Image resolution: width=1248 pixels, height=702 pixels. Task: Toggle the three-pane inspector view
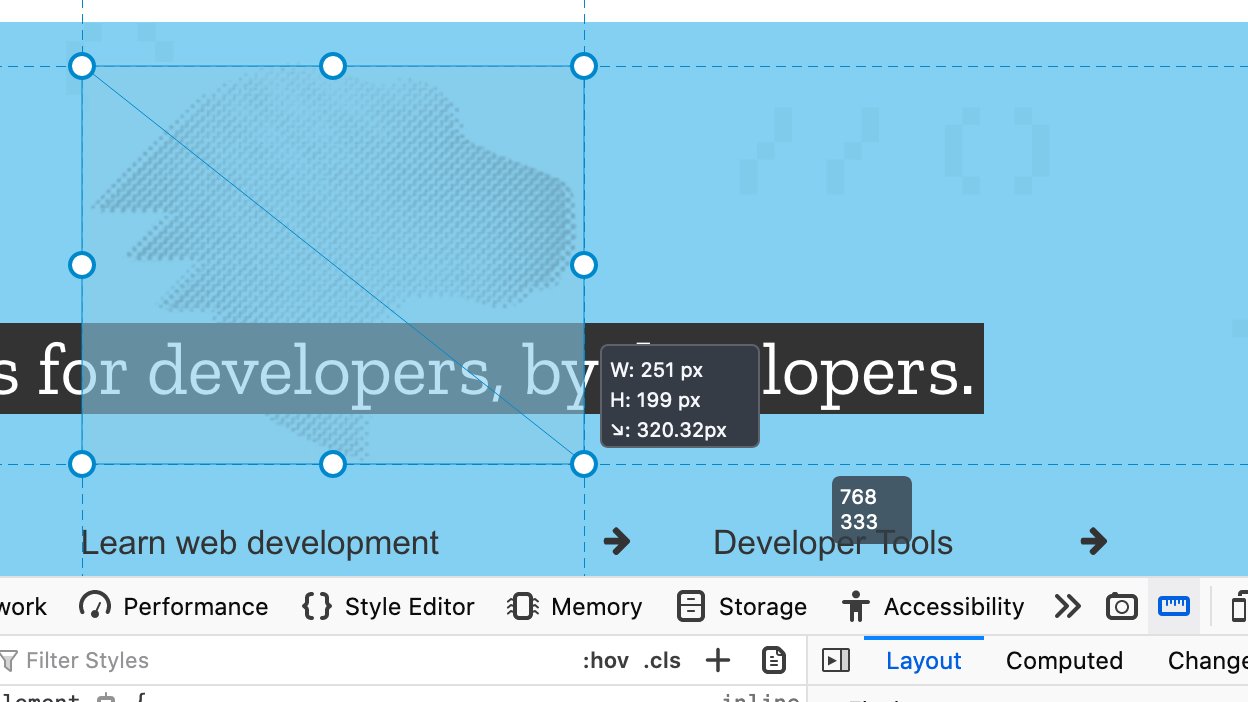[836, 660]
